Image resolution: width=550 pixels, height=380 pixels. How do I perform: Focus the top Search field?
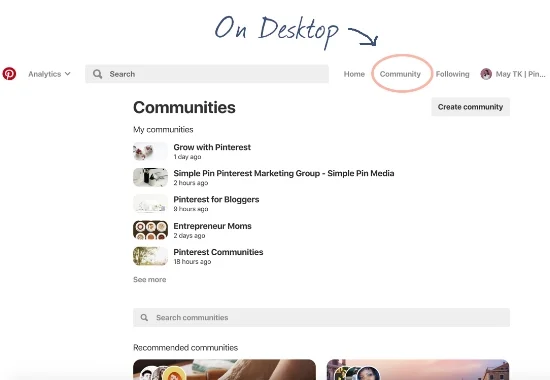[207, 74]
